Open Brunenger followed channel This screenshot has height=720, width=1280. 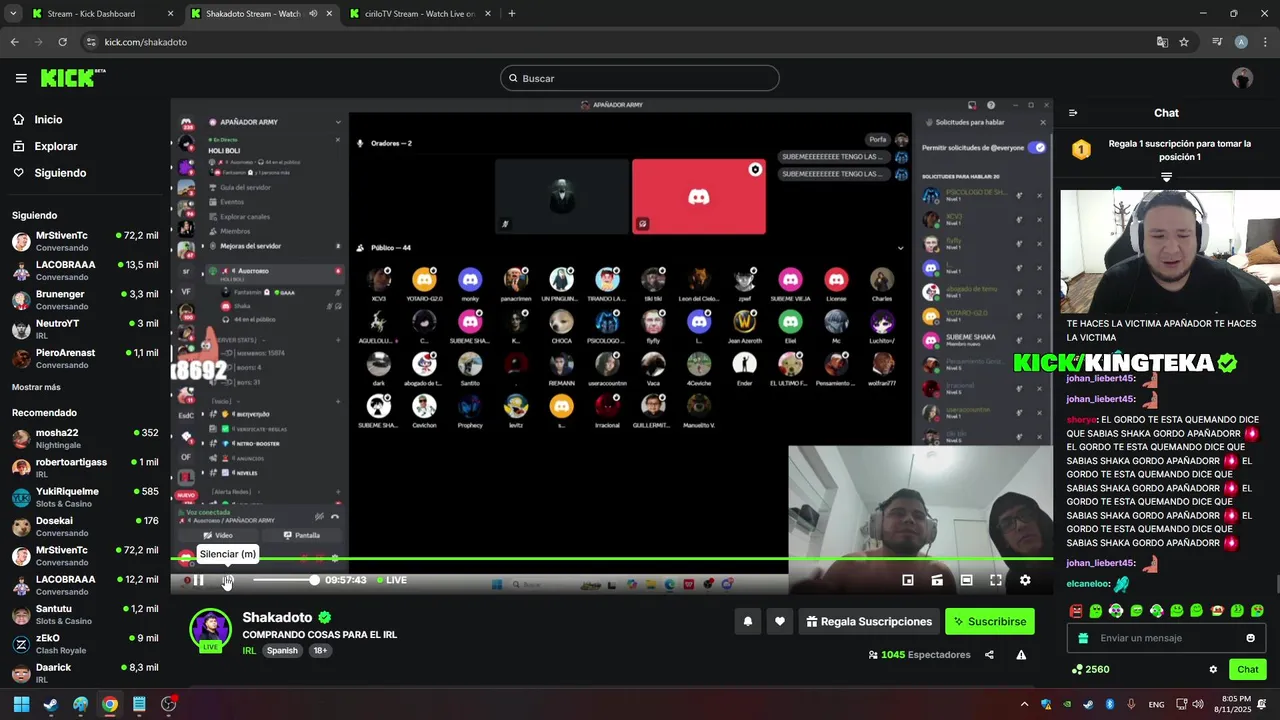pos(85,300)
